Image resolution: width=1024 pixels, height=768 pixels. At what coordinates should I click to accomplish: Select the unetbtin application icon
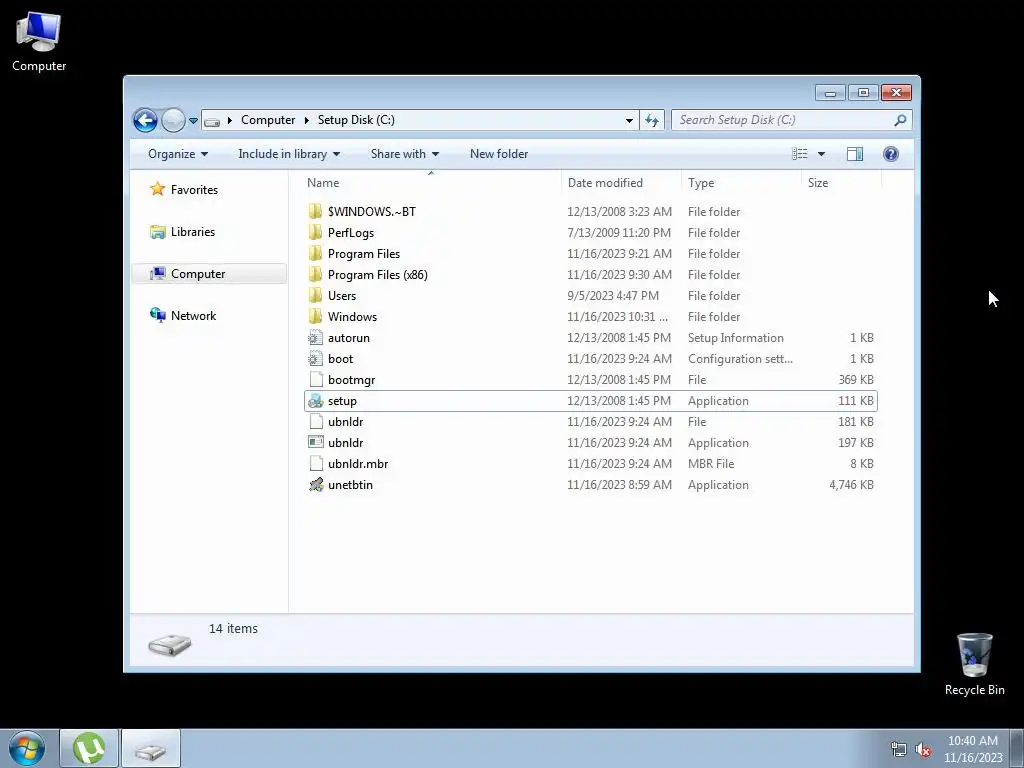(x=315, y=485)
